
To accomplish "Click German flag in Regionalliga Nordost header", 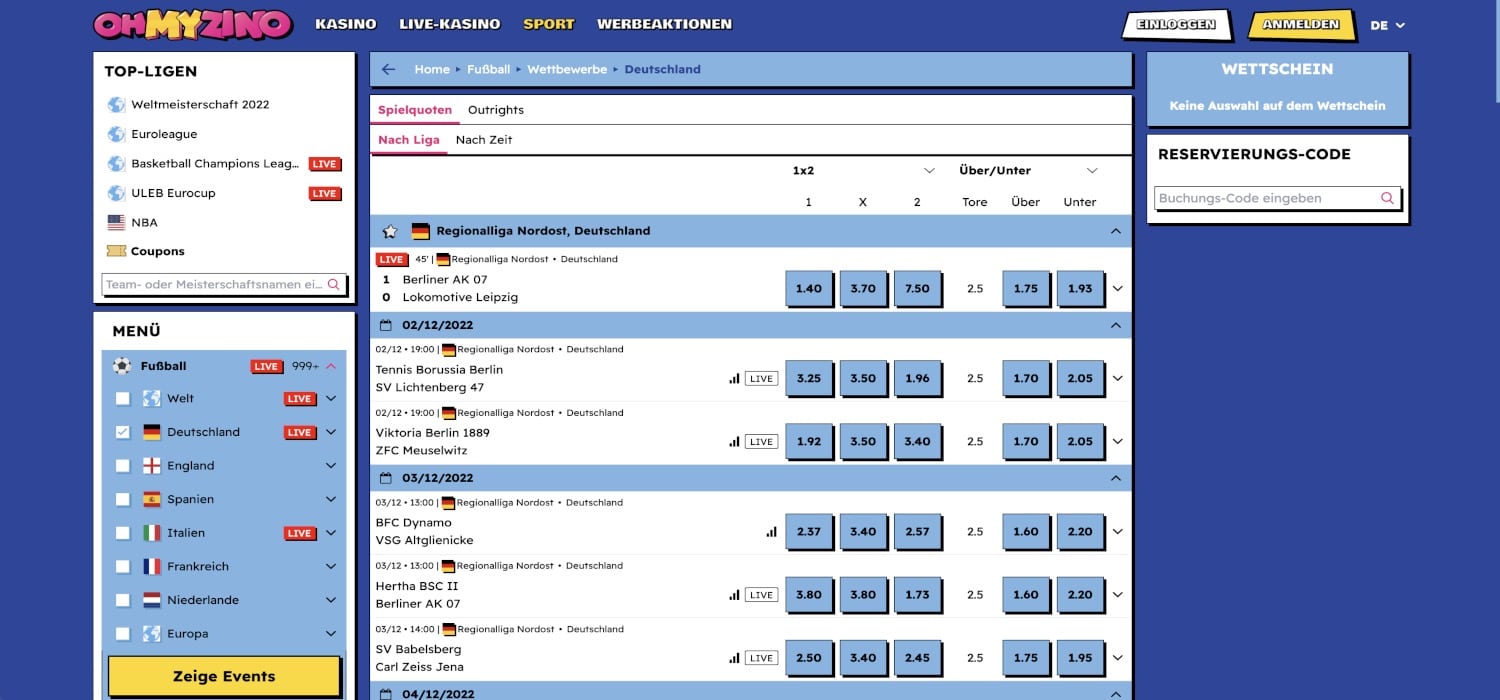I will [420, 231].
